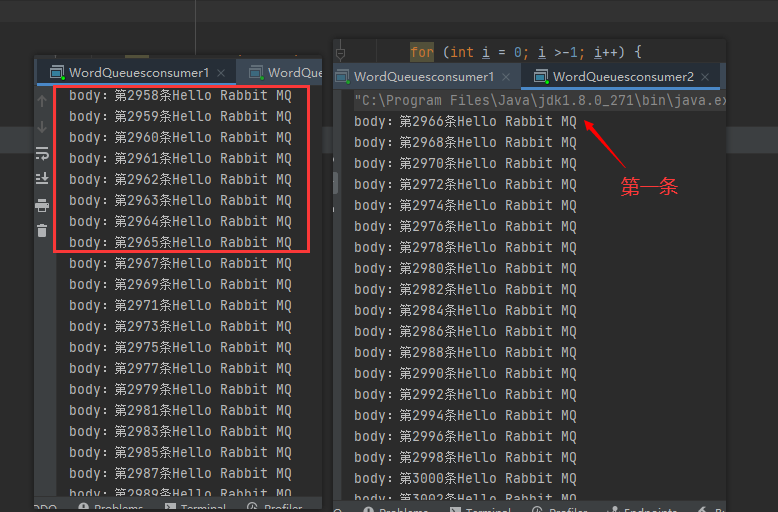Close WordQueuesconsumer1 tab in right panel
The height and width of the screenshot is (512, 778).
click(507, 76)
